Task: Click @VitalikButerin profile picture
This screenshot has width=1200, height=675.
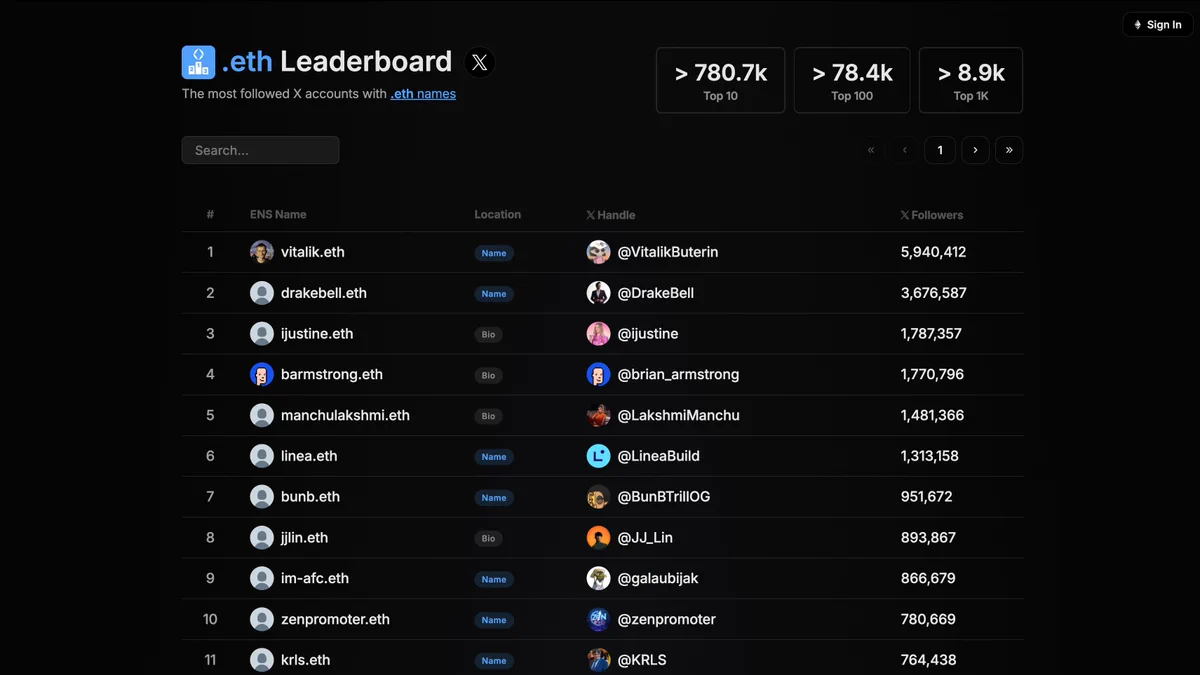Action: (598, 252)
